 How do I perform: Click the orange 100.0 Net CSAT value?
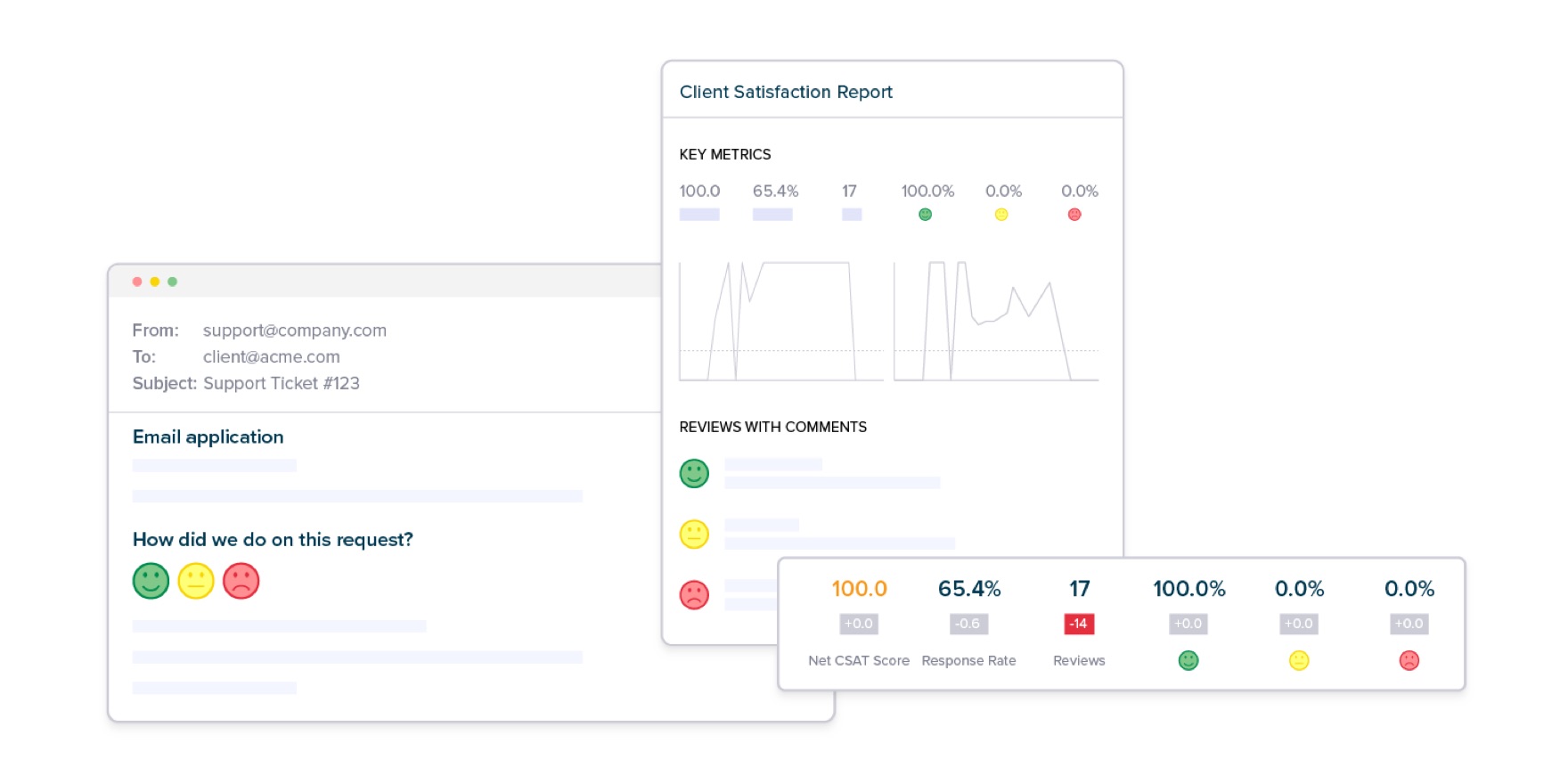[859, 589]
